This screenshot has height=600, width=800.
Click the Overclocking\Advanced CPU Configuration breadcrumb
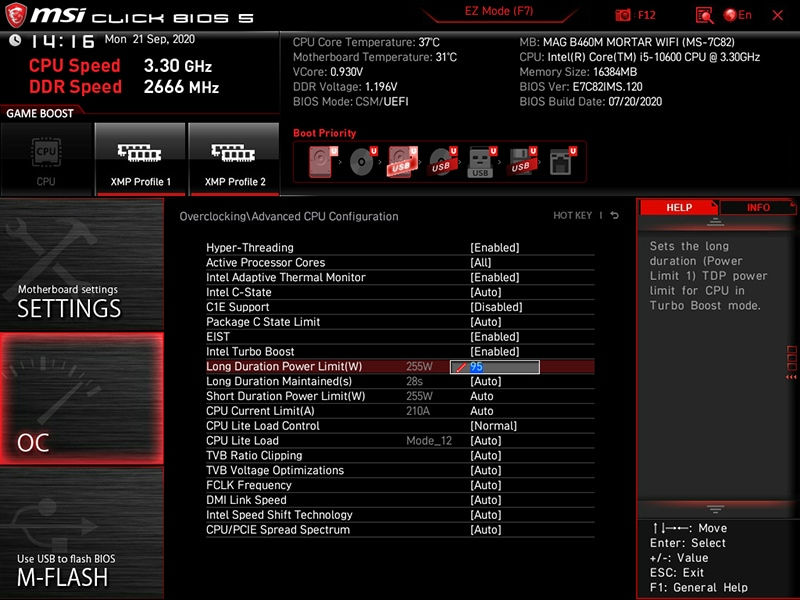click(289, 216)
